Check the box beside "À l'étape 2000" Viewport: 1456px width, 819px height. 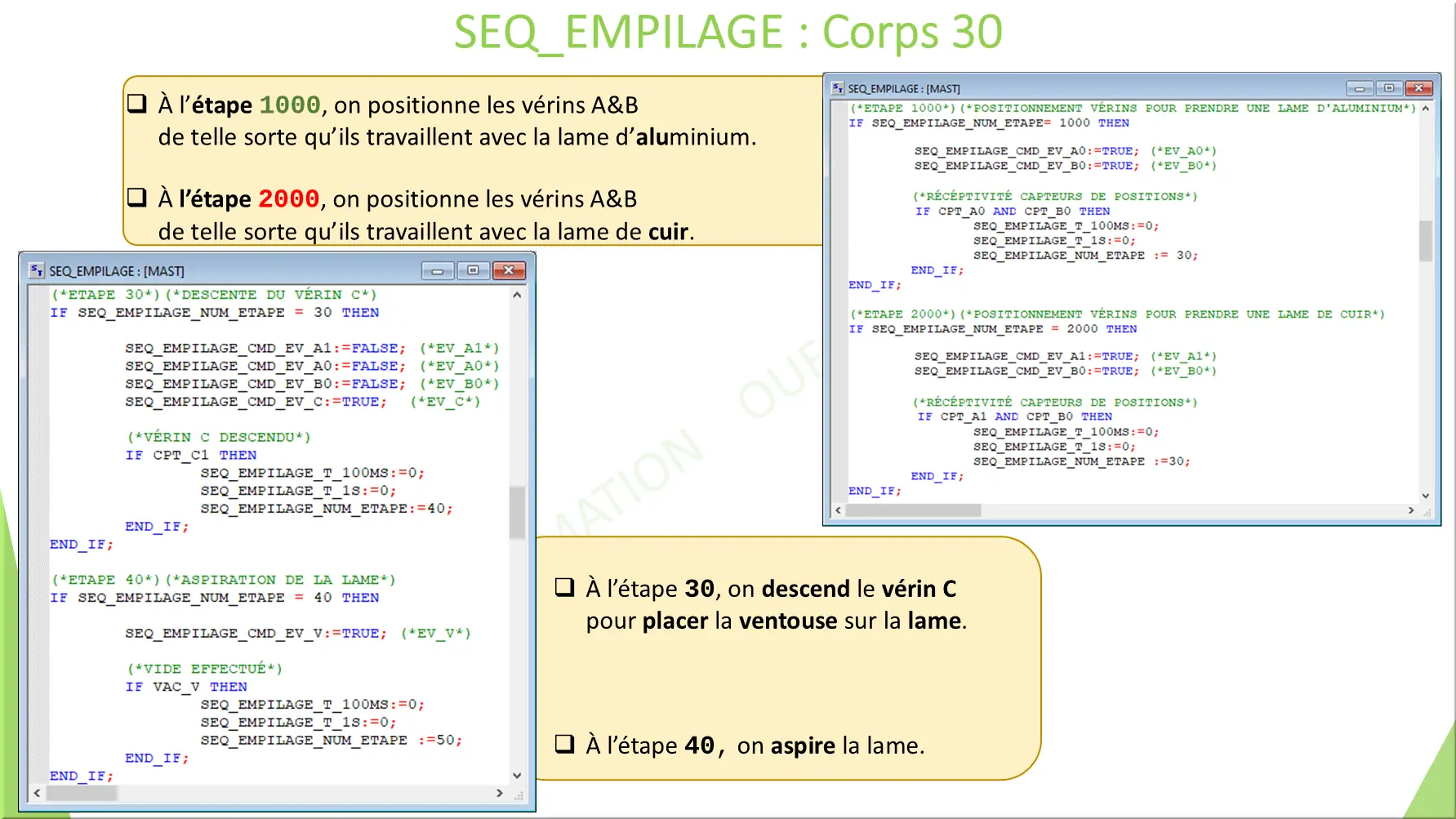[x=136, y=196]
